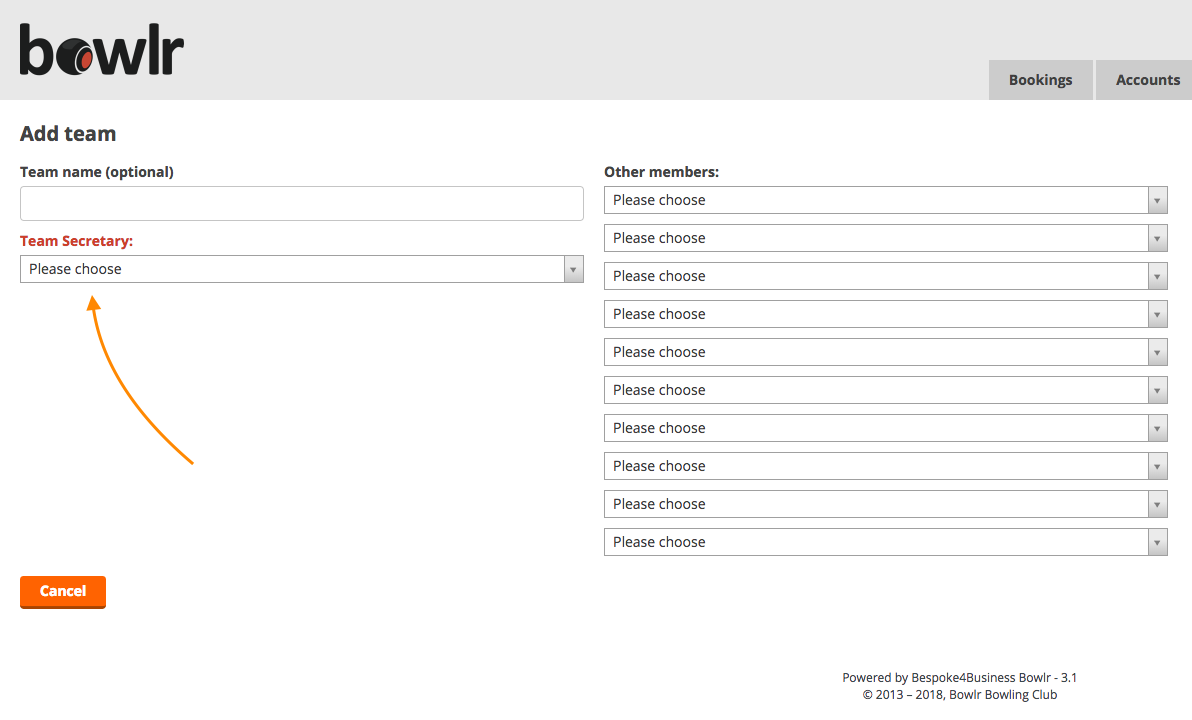Click arrow on sixth Other members dropdown

(1157, 390)
